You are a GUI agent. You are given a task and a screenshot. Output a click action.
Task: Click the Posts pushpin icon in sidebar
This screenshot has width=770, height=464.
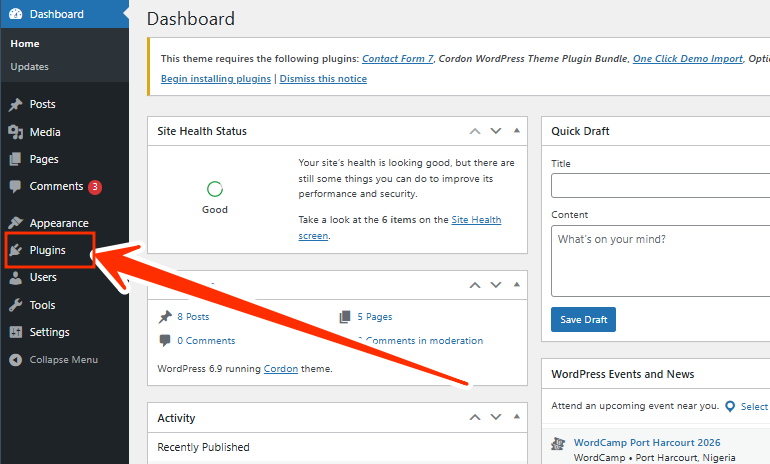point(16,104)
